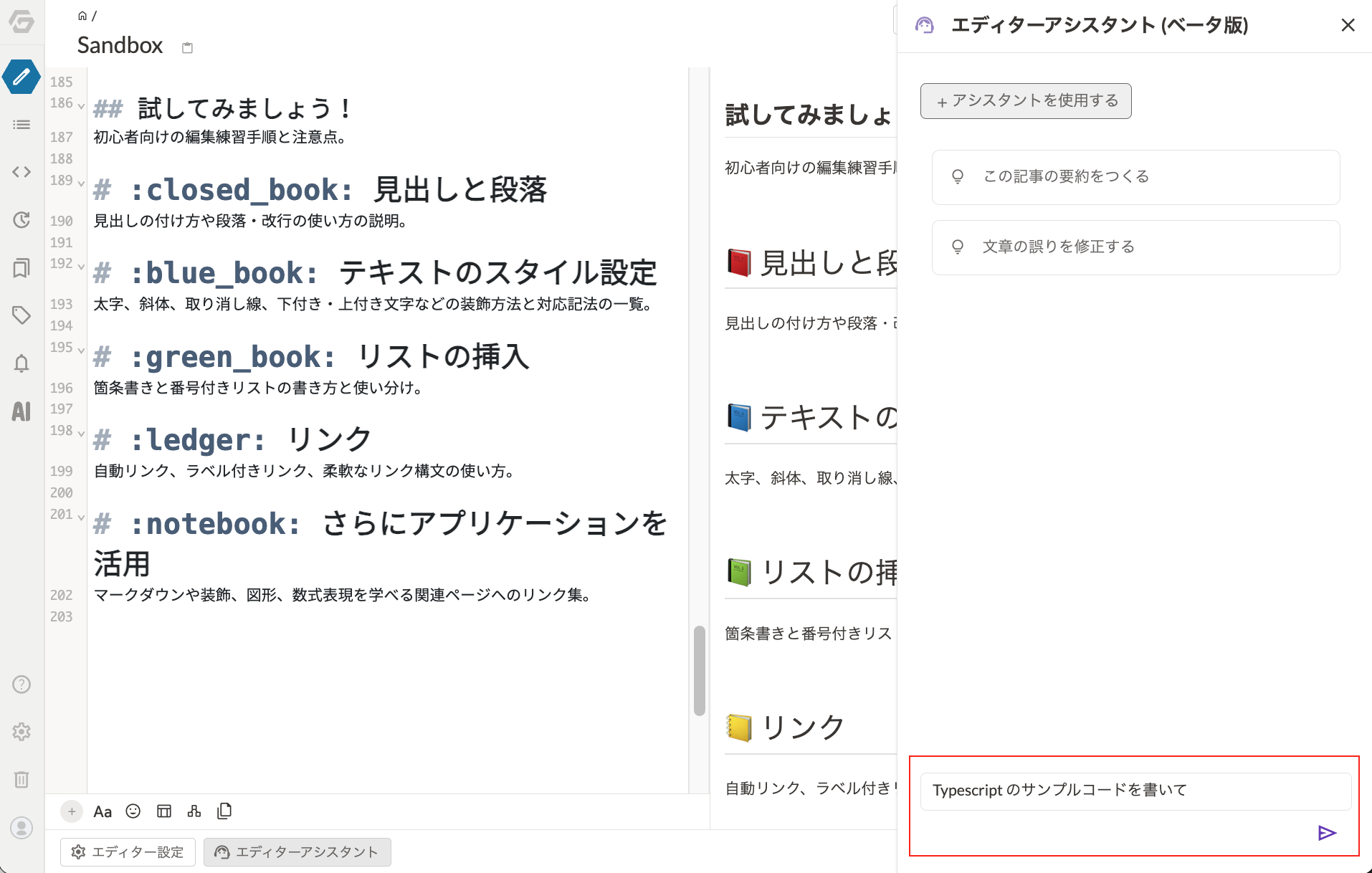Select the この記事の要約をつくる suggestion

1135,177
